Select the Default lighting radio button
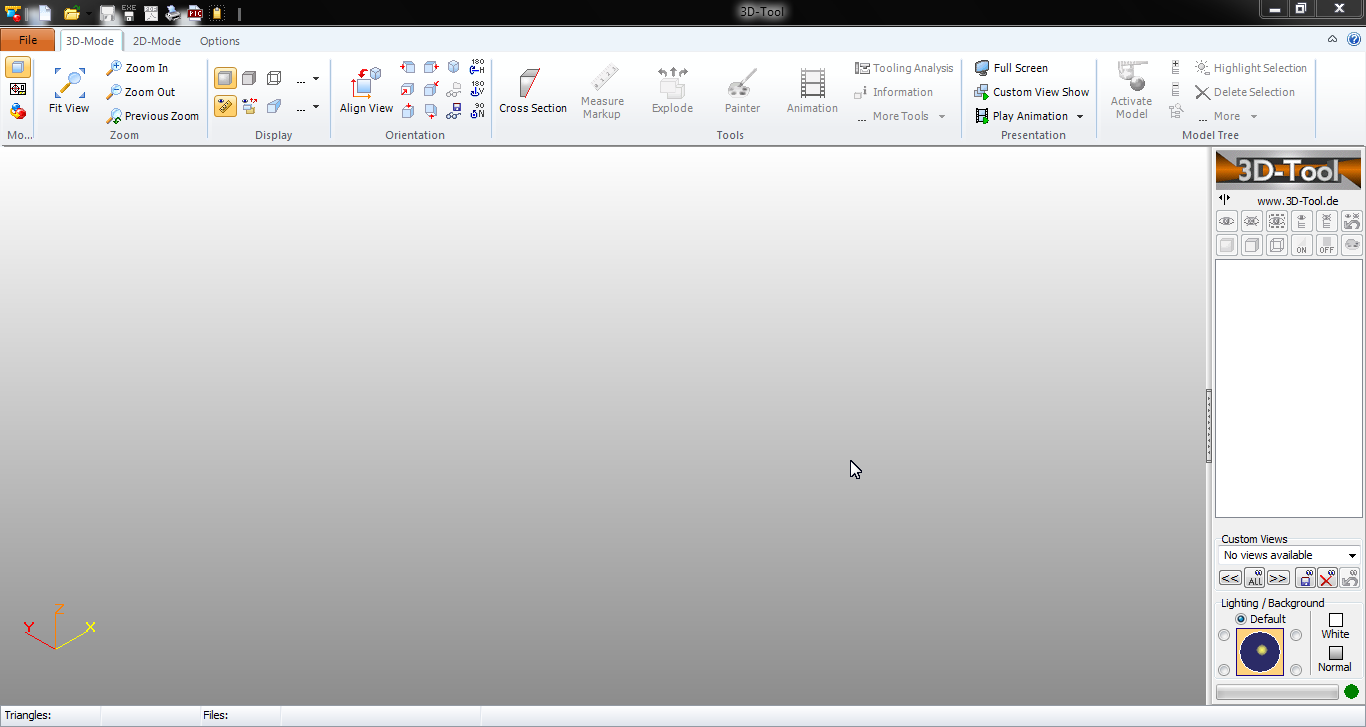 point(1241,619)
